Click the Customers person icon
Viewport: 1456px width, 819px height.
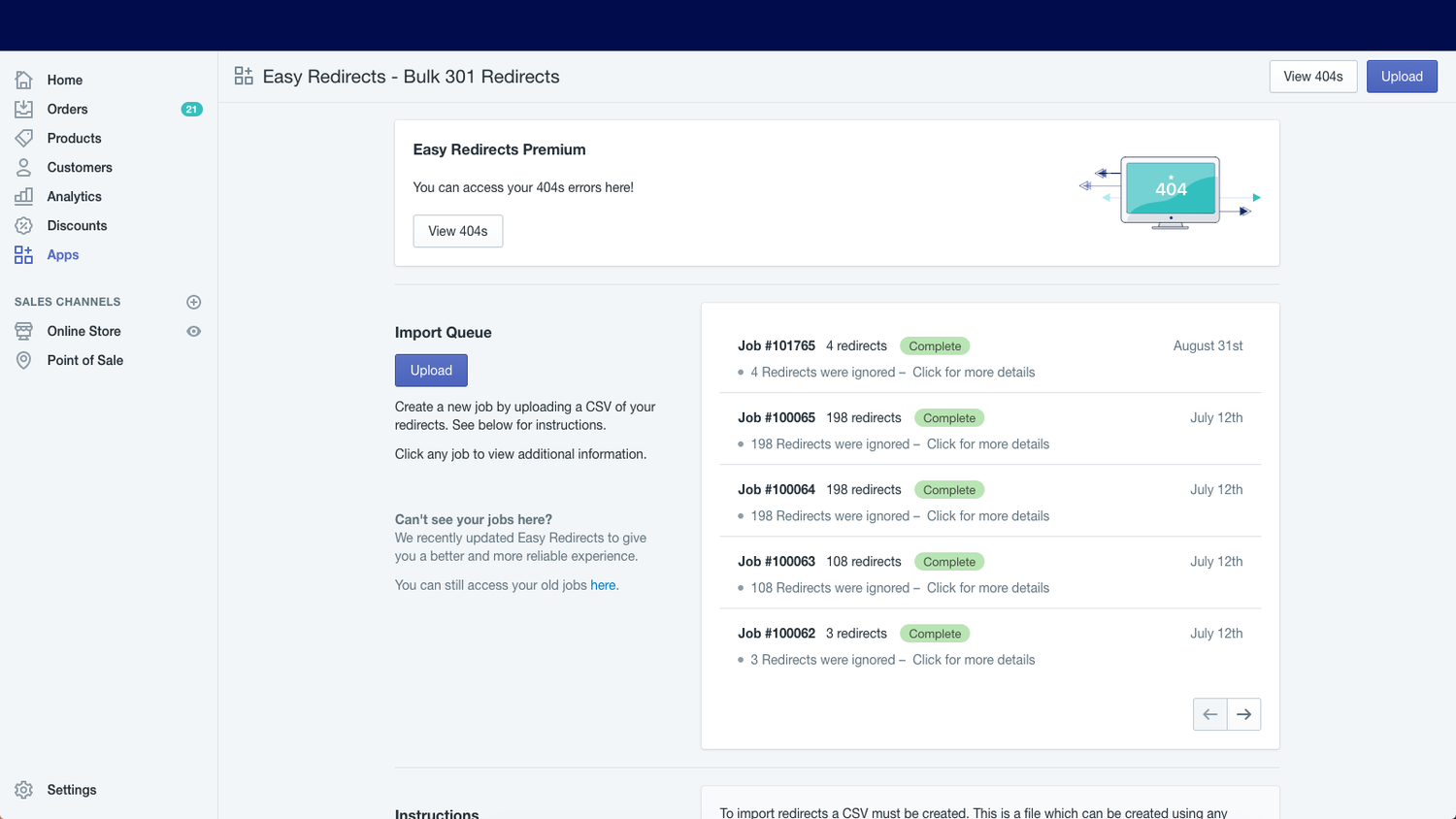coord(24,167)
